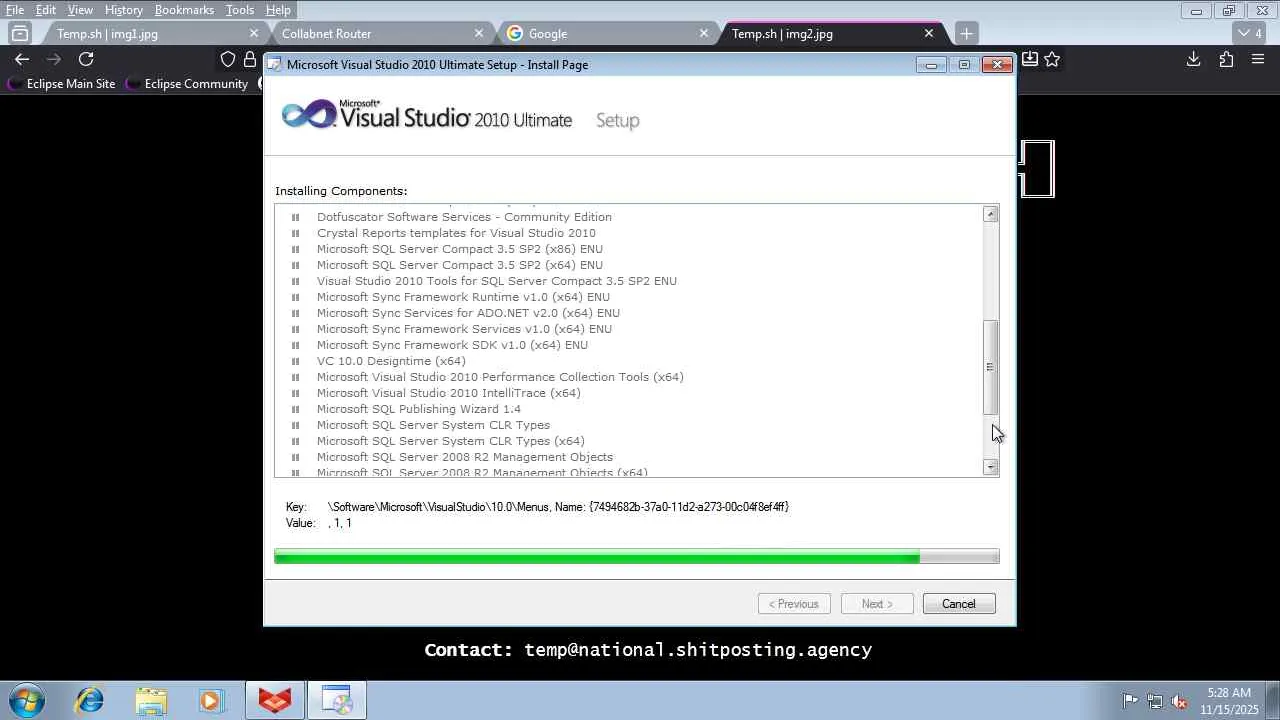
Task: Open the browser Downloads panel
Action: (1193, 59)
